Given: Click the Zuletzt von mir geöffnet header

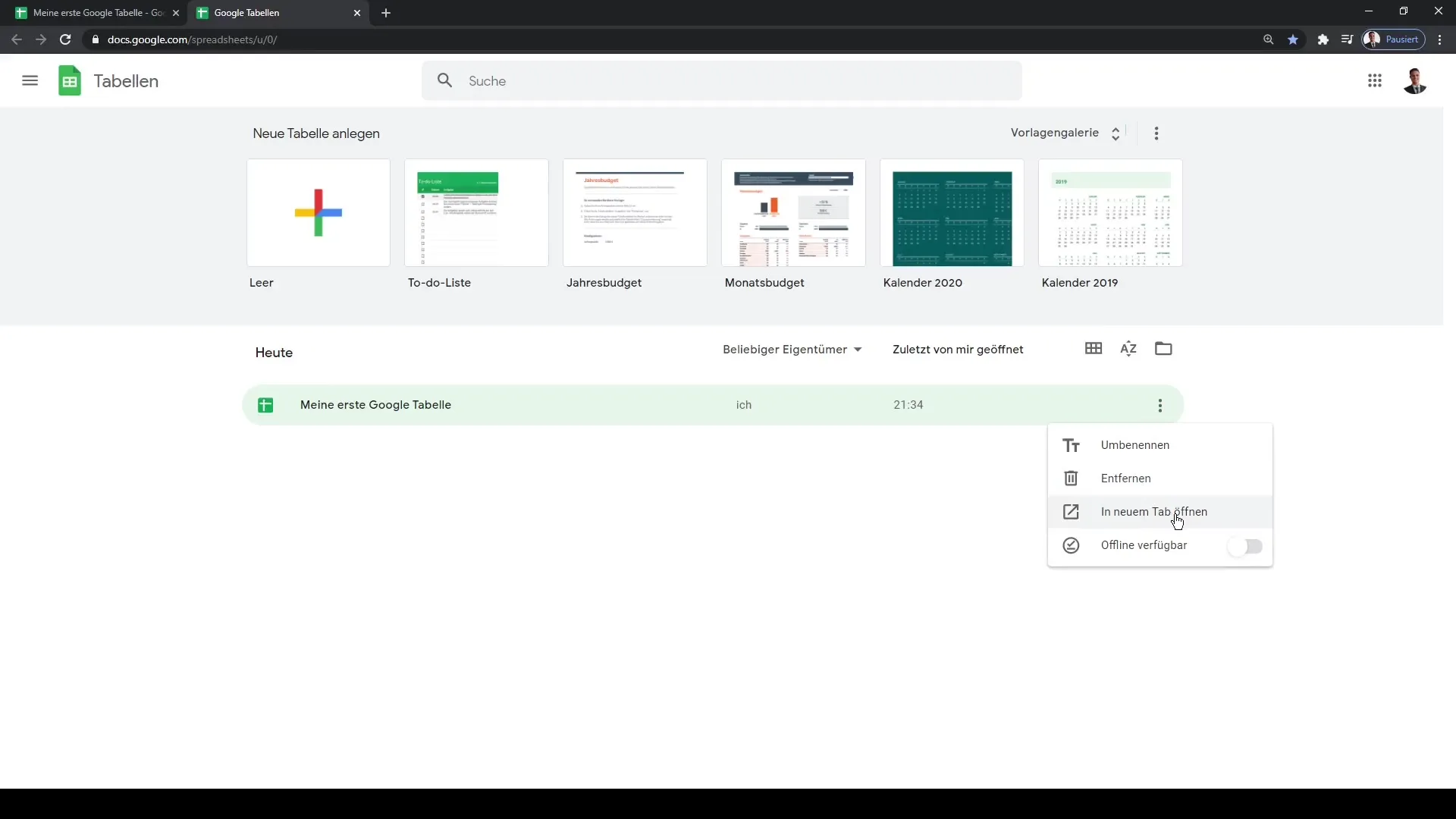Looking at the screenshot, I should point(958,350).
